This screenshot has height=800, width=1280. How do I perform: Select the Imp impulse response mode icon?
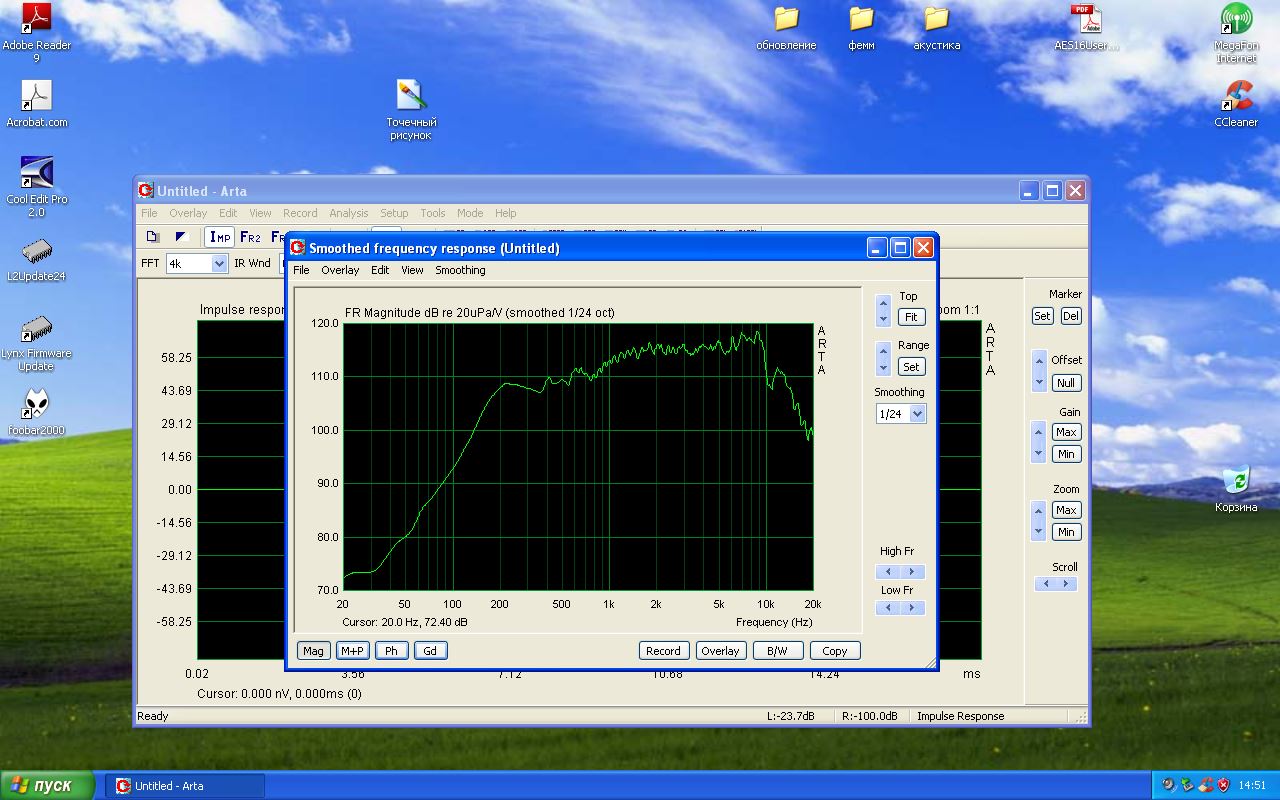(220, 237)
